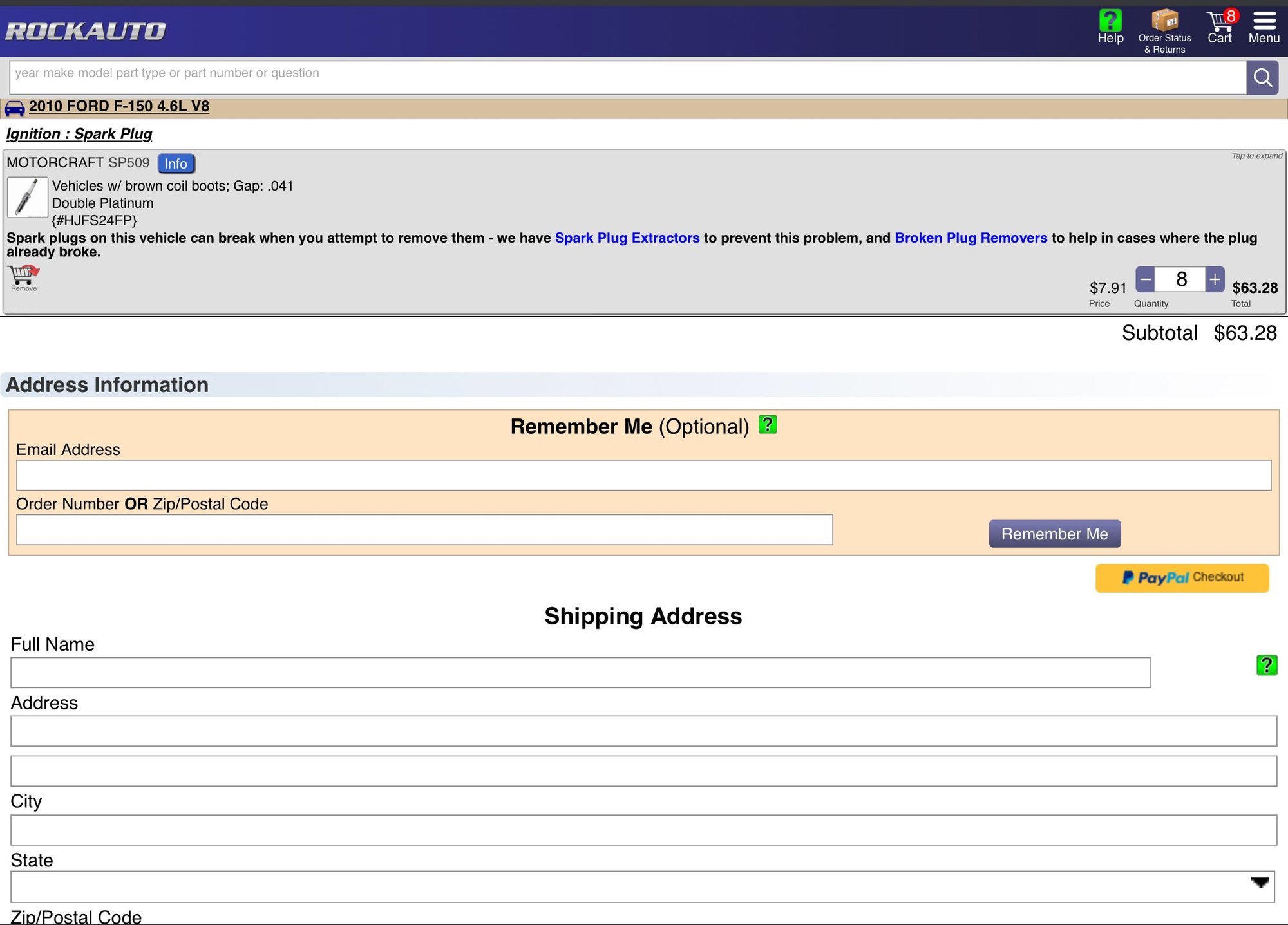
Task: Remove spark plug from cart icon
Action: click(24, 277)
